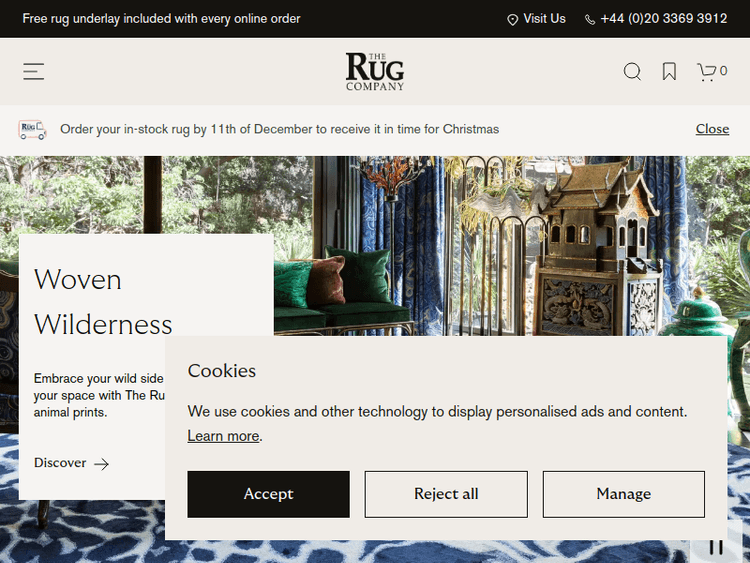Follow the Discover text link

point(60,463)
